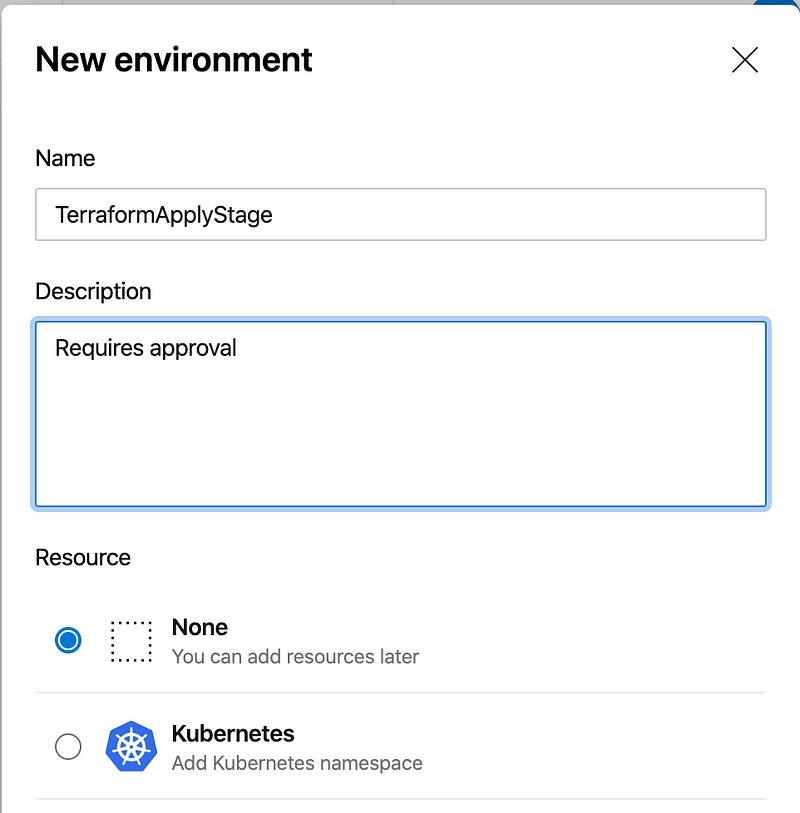Click the Name field label
The image size is (800, 813).
pos(65,158)
